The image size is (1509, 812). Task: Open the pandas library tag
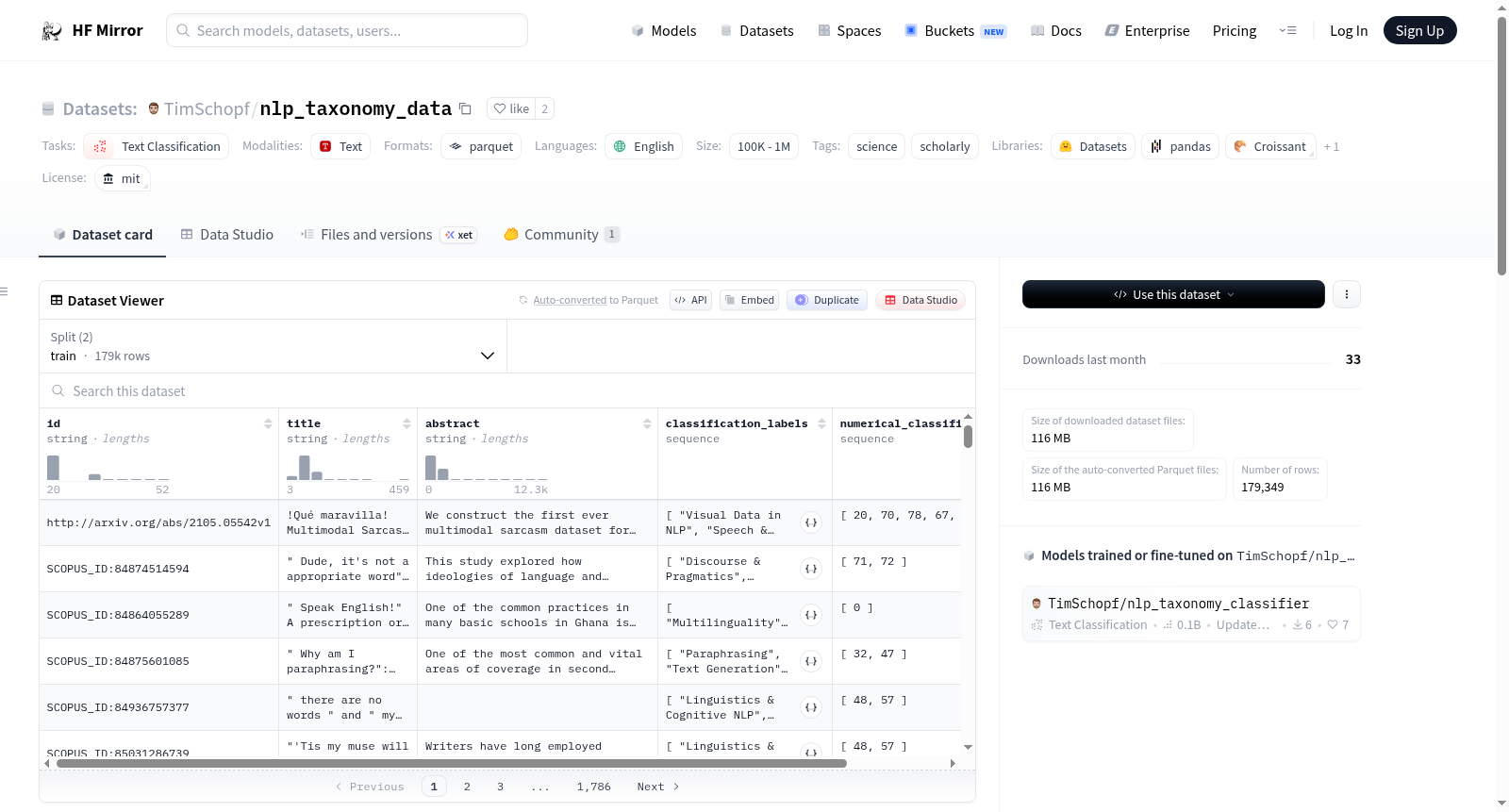[1181, 146]
